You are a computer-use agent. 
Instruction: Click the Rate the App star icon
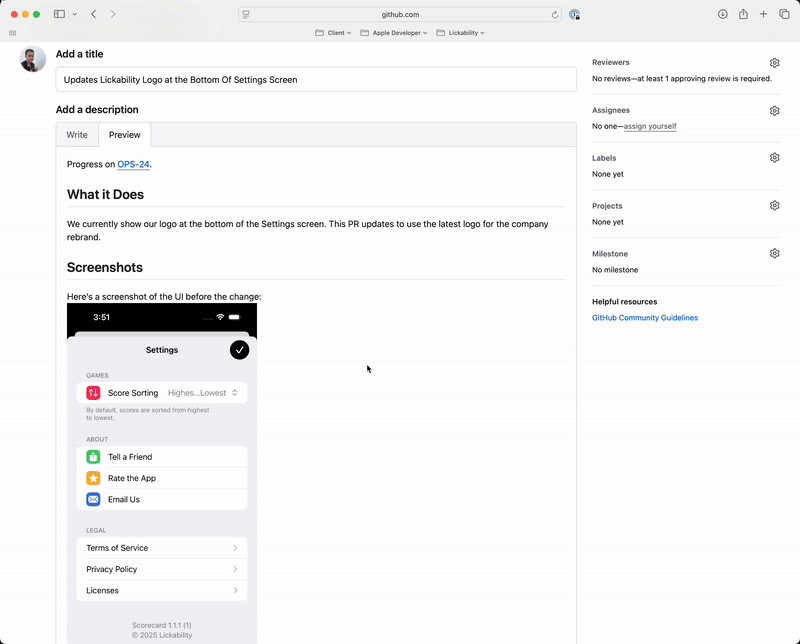click(93, 478)
